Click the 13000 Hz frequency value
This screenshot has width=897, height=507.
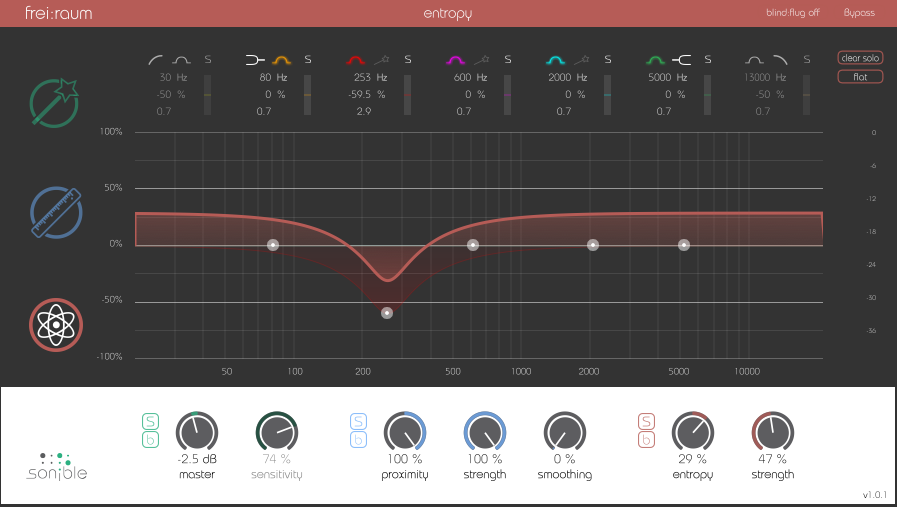[765, 77]
